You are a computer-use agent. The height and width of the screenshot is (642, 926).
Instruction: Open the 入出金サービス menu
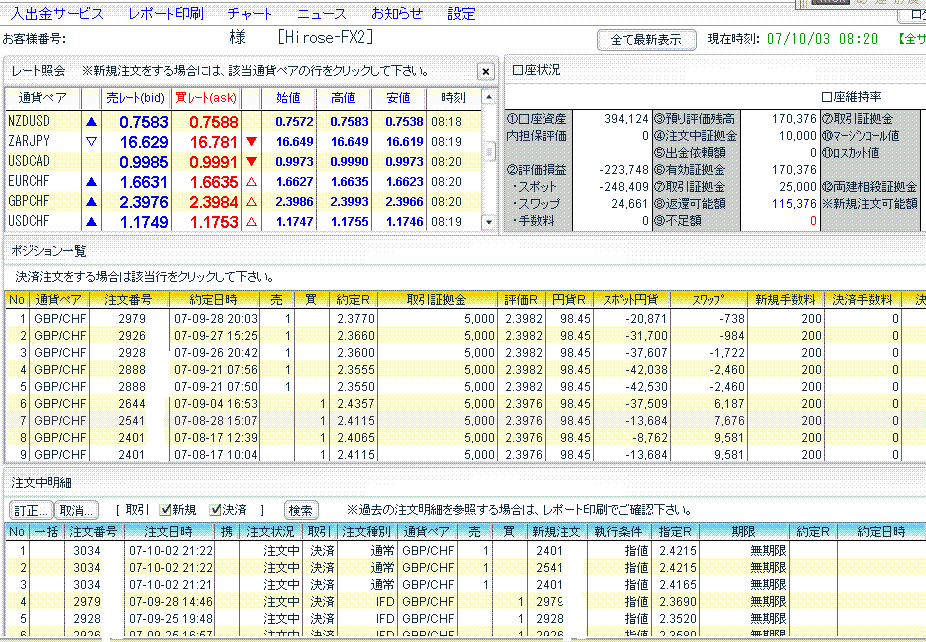click(57, 14)
